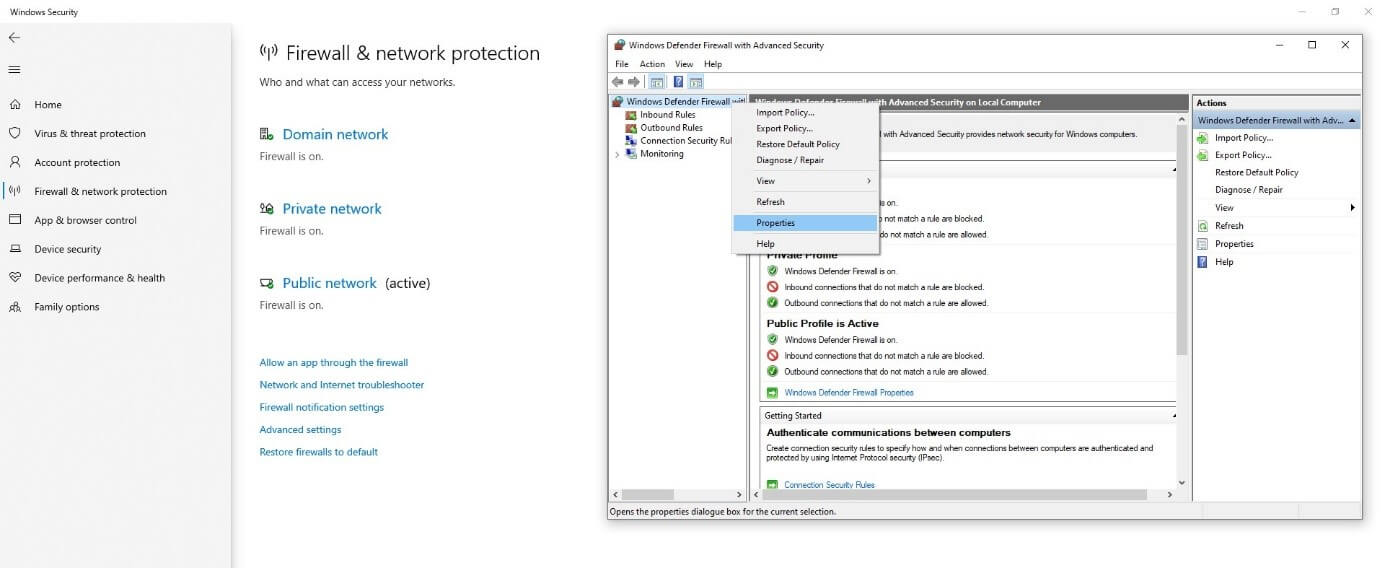Select Firewall & network protection sidebar item
Screen dimensions: 1385x568
(100, 192)
